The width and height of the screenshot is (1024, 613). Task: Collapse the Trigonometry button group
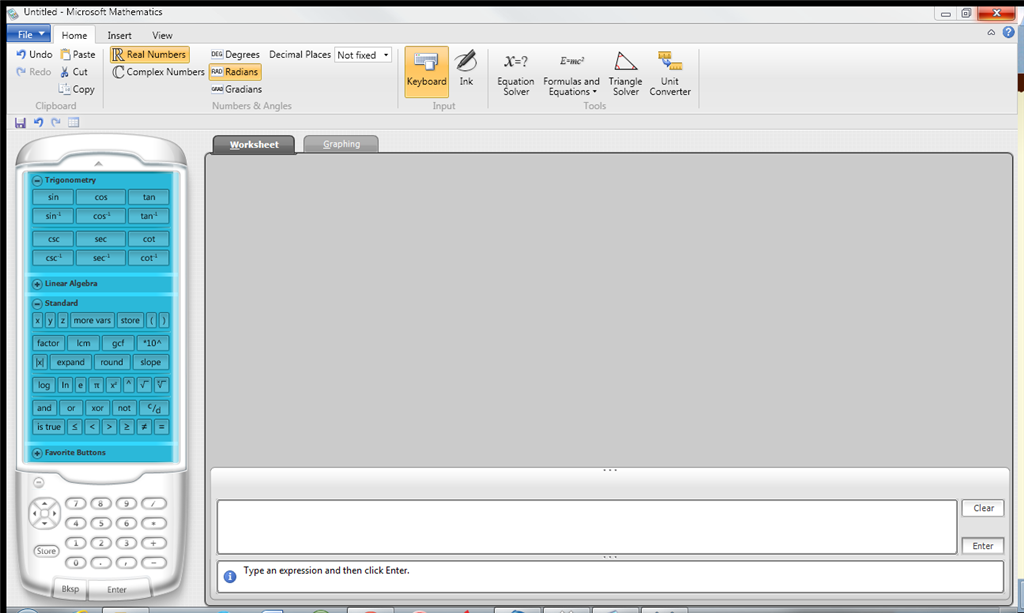click(x=37, y=180)
